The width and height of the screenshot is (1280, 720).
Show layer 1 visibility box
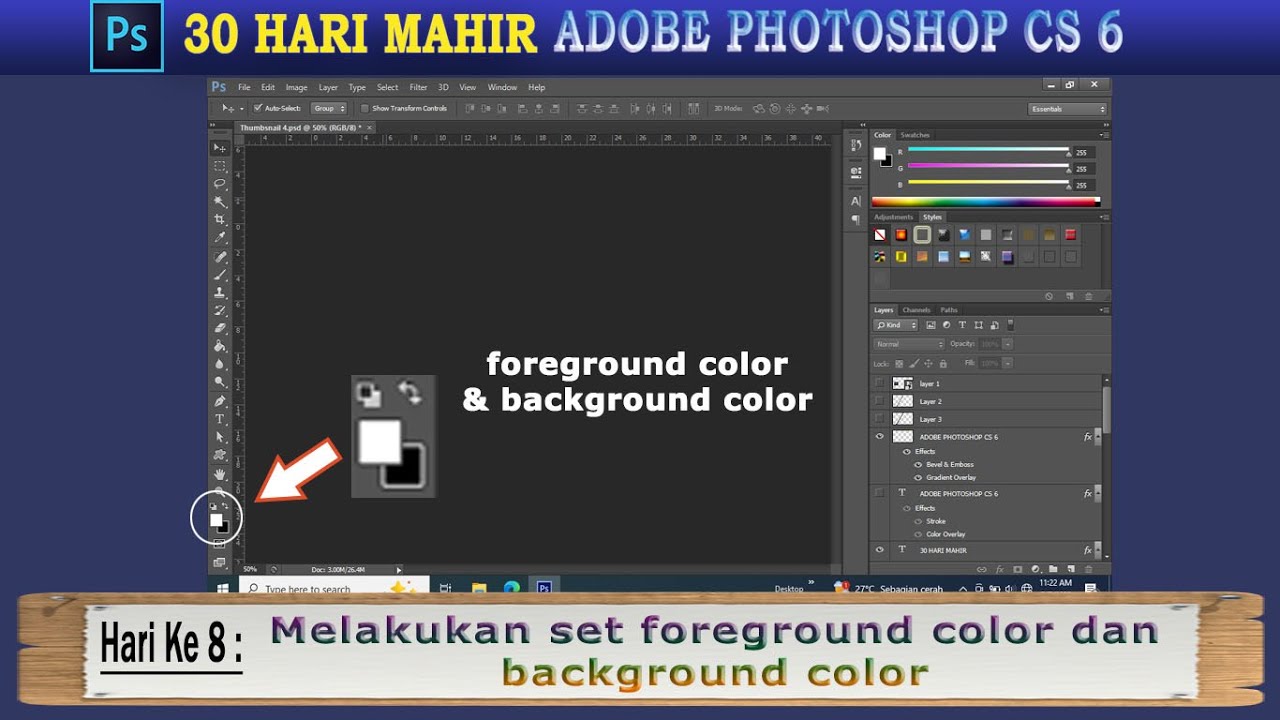880,383
